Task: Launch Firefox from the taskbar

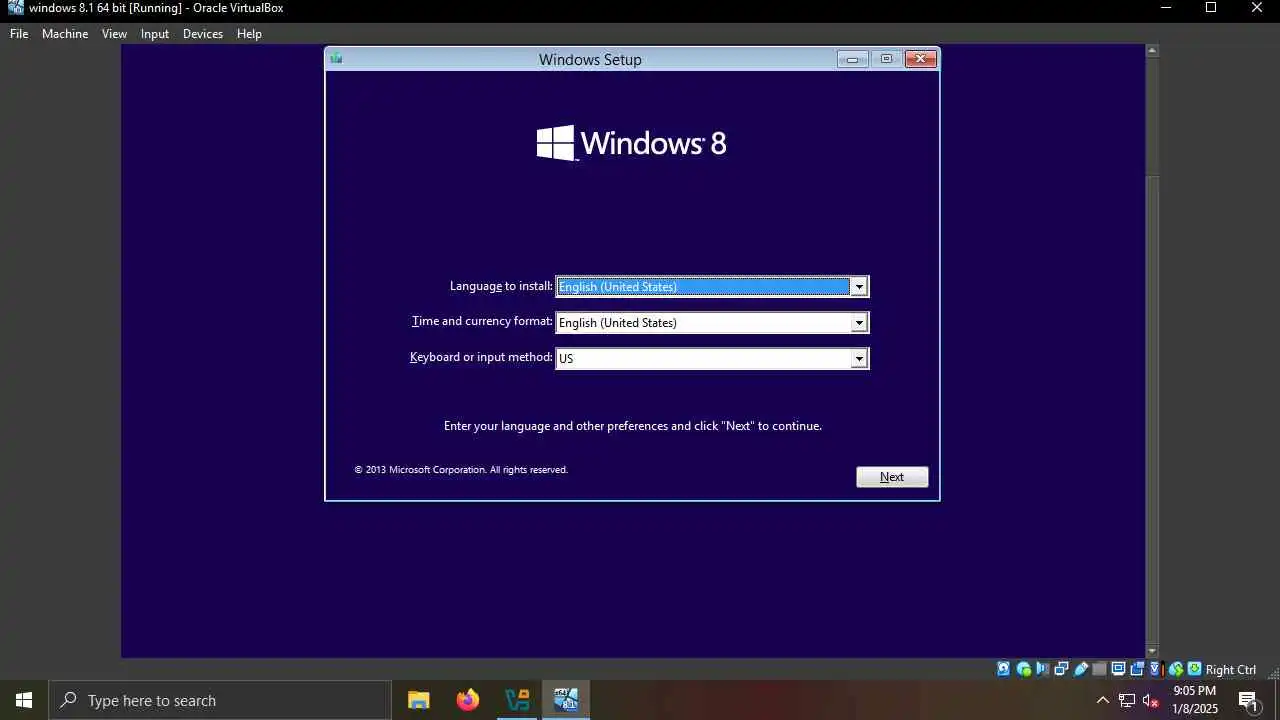Action: pyautogui.click(x=468, y=700)
